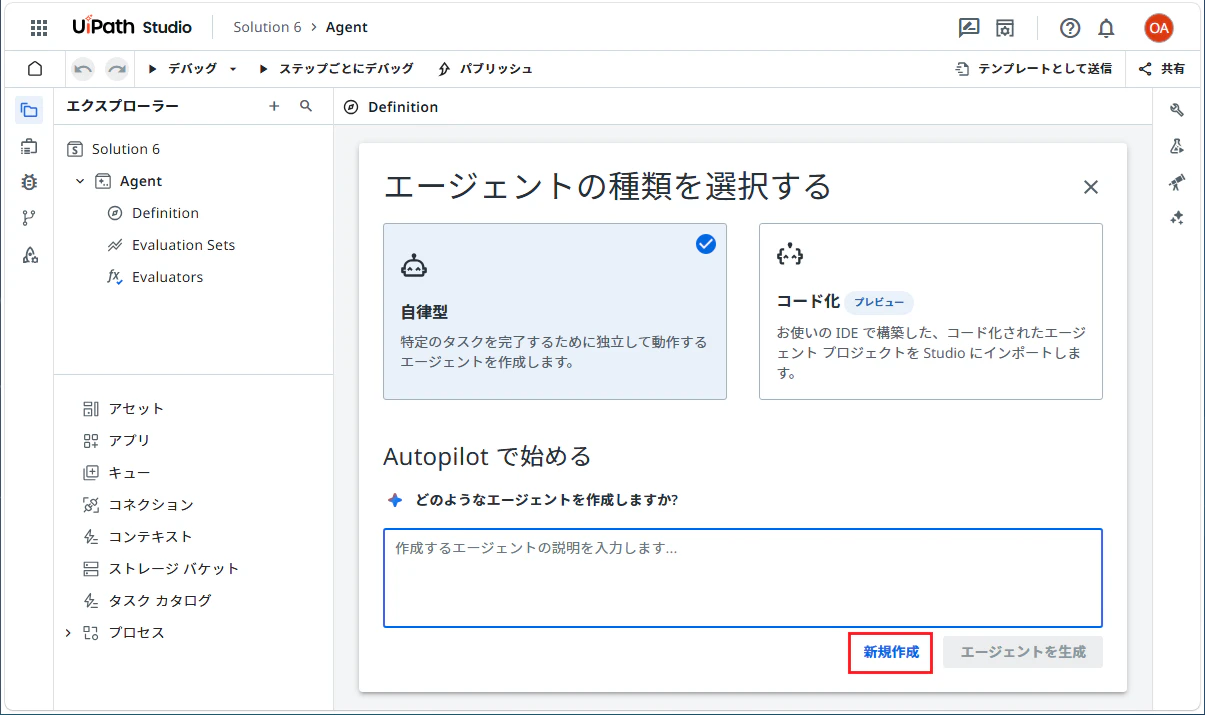The image size is (1205, 715).
Task: Expand the プロセス node
Action: tap(68, 633)
